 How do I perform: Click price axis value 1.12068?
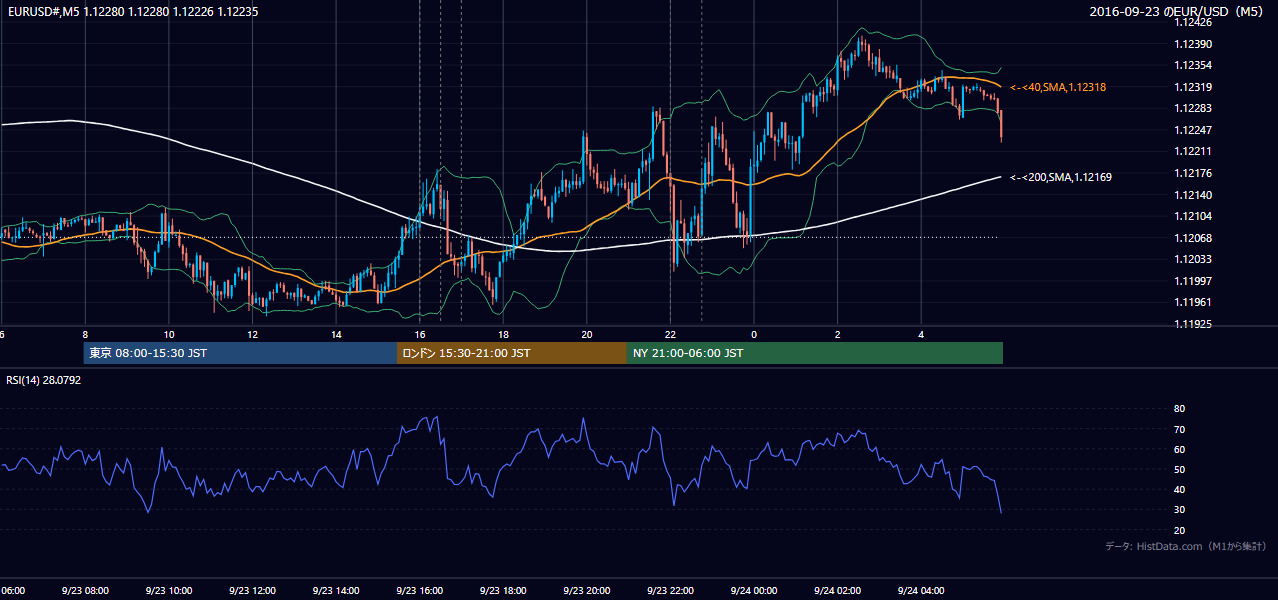(1193, 238)
